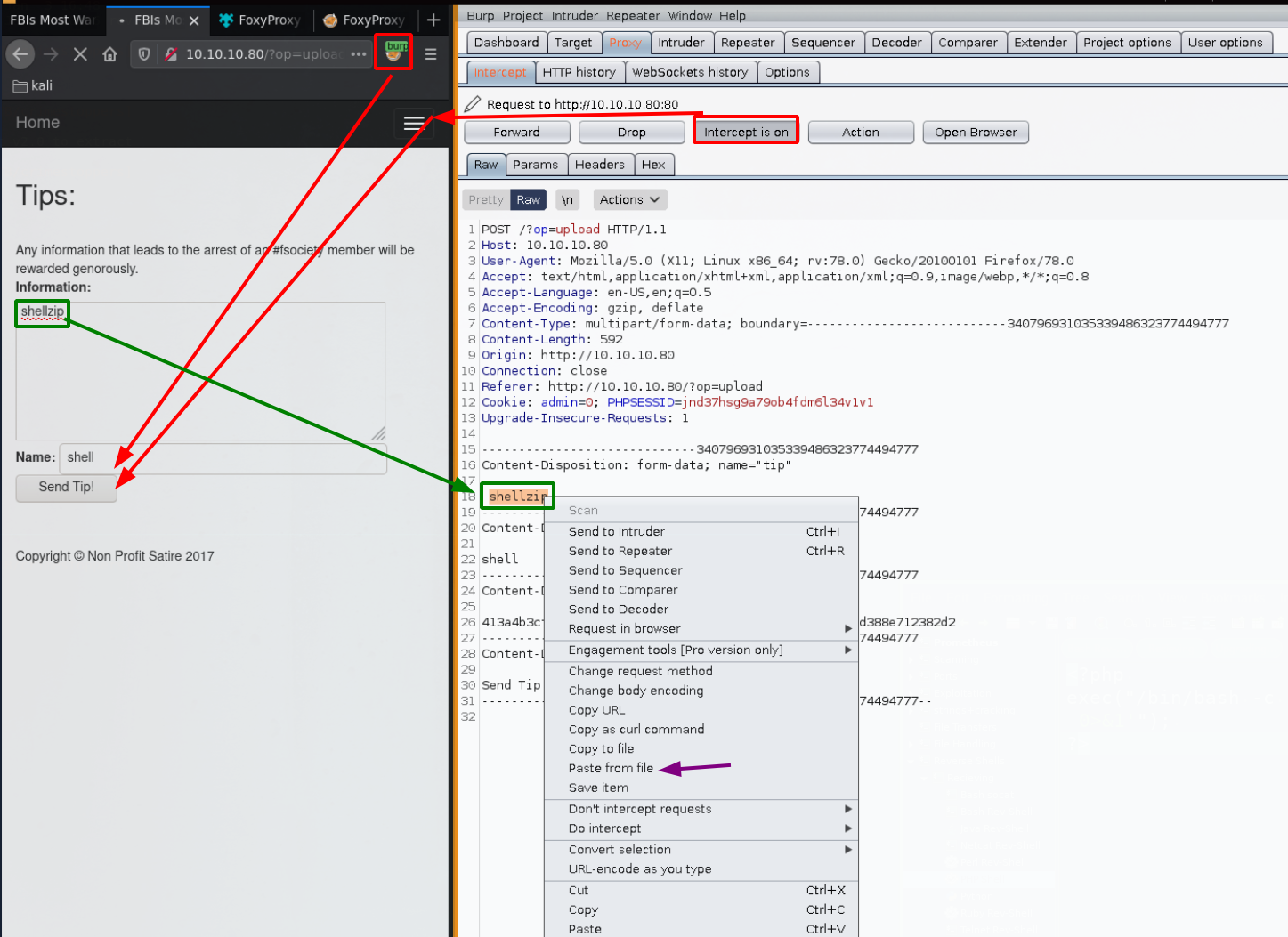Expand Do intercept submenu
Viewport: 1288px width, 937px height.
click(701, 828)
